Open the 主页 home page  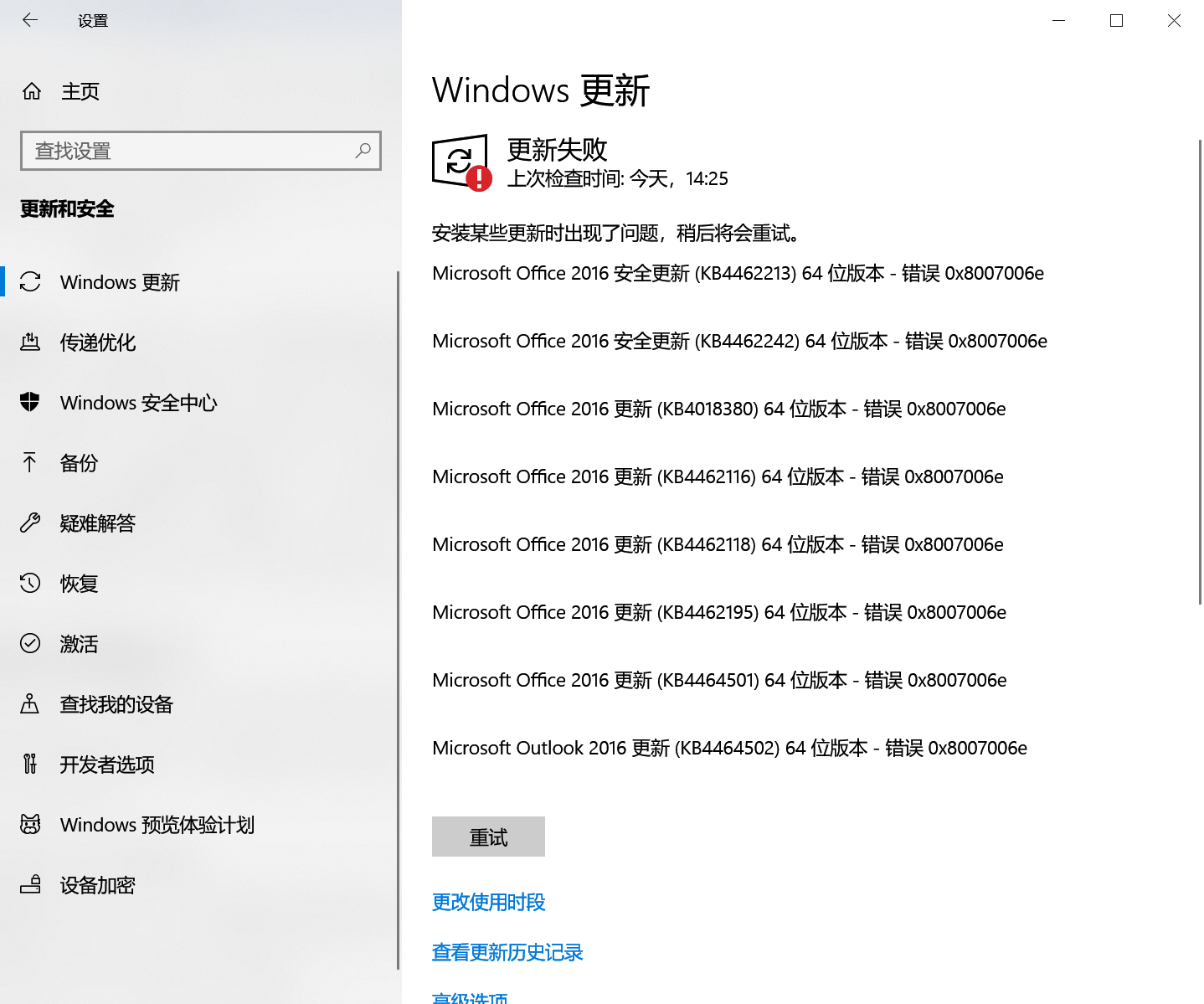click(x=80, y=91)
